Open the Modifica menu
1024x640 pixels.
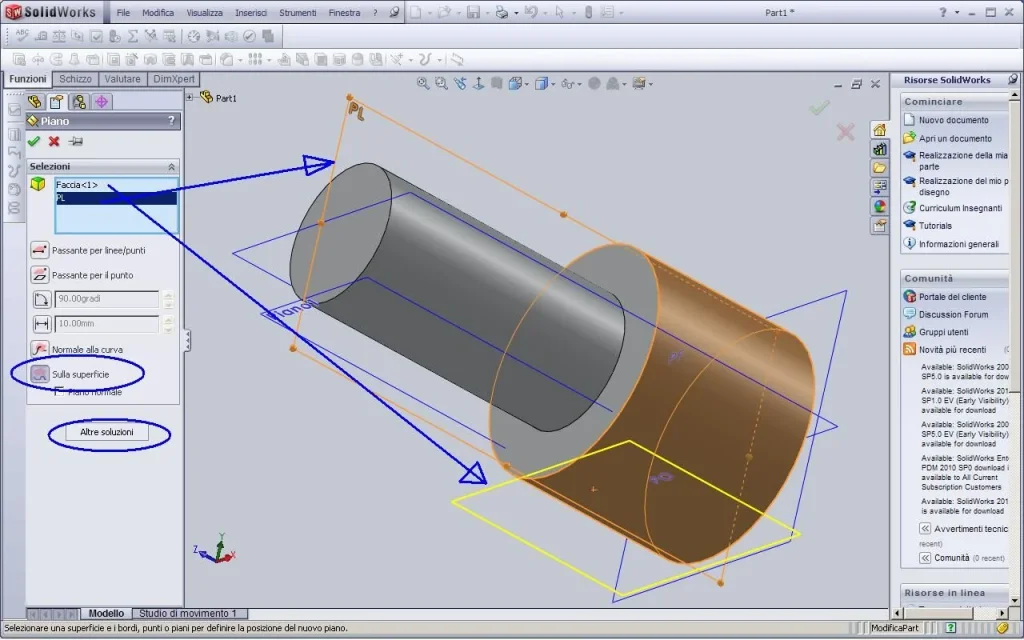point(158,12)
